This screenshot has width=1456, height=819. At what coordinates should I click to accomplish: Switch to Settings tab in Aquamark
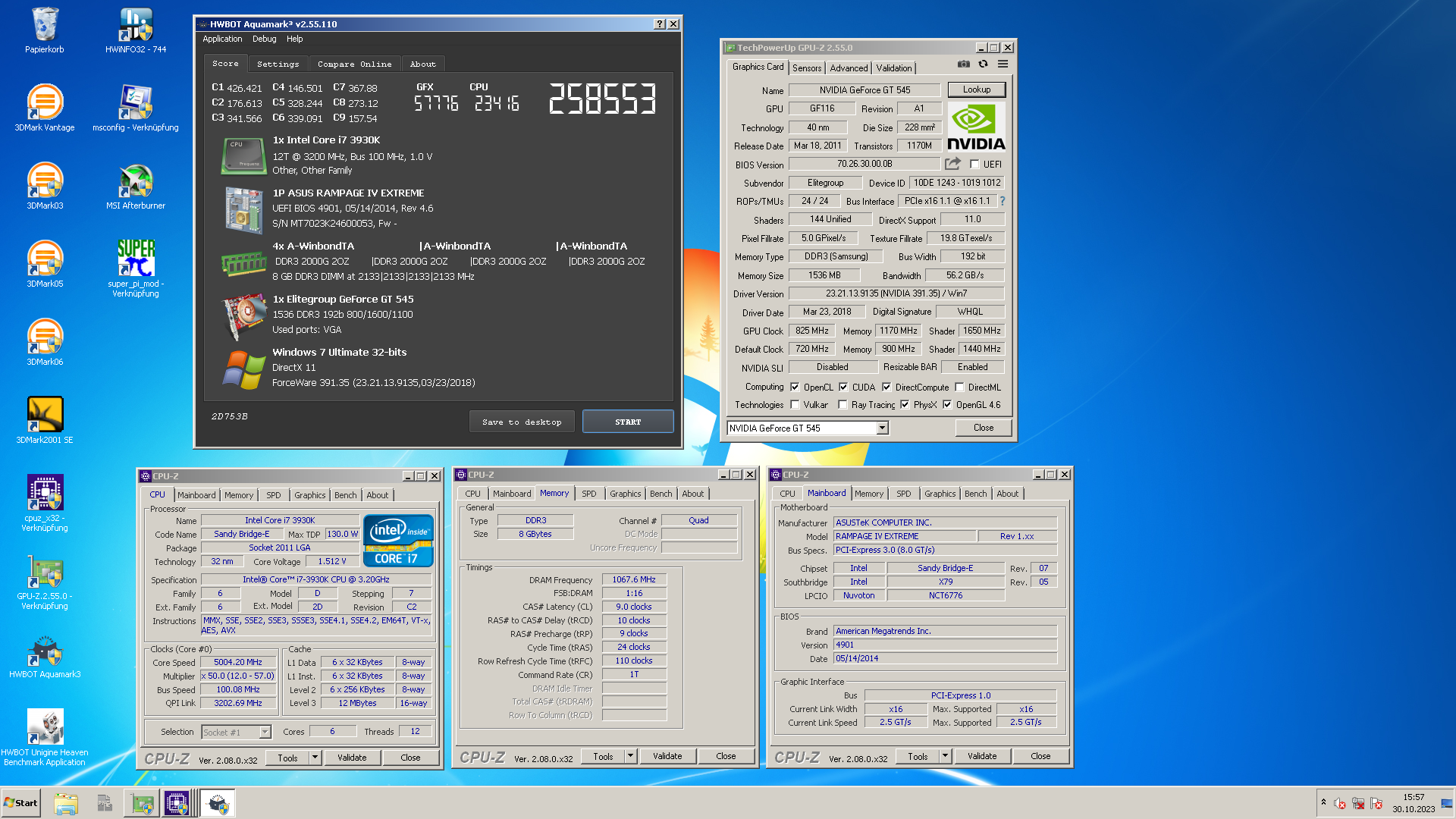click(278, 64)
